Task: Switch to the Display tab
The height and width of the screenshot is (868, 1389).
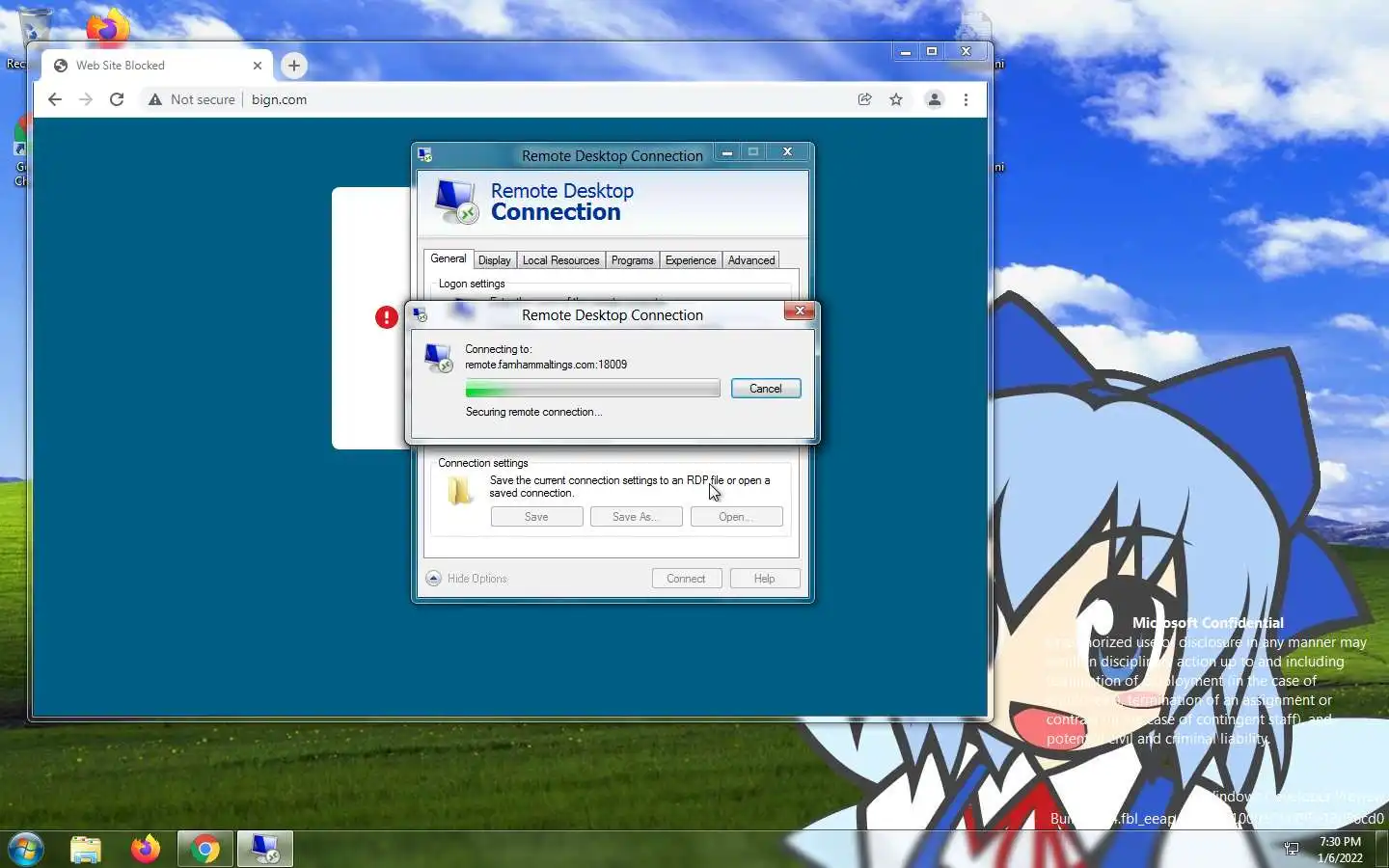Action: pos(494,260)
